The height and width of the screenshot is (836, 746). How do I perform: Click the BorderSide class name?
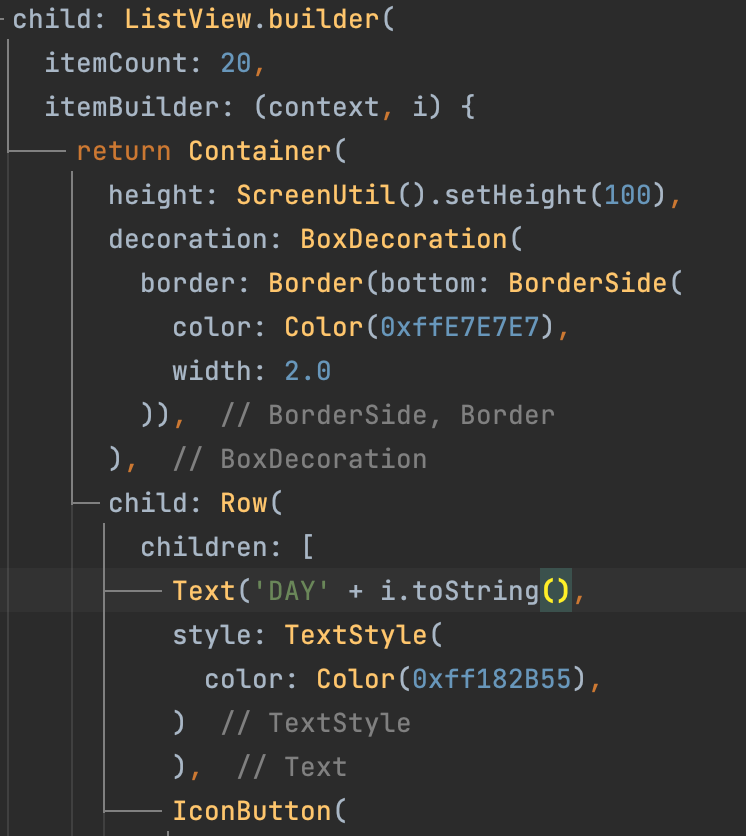pyautogui.click(x=588, y=283)
